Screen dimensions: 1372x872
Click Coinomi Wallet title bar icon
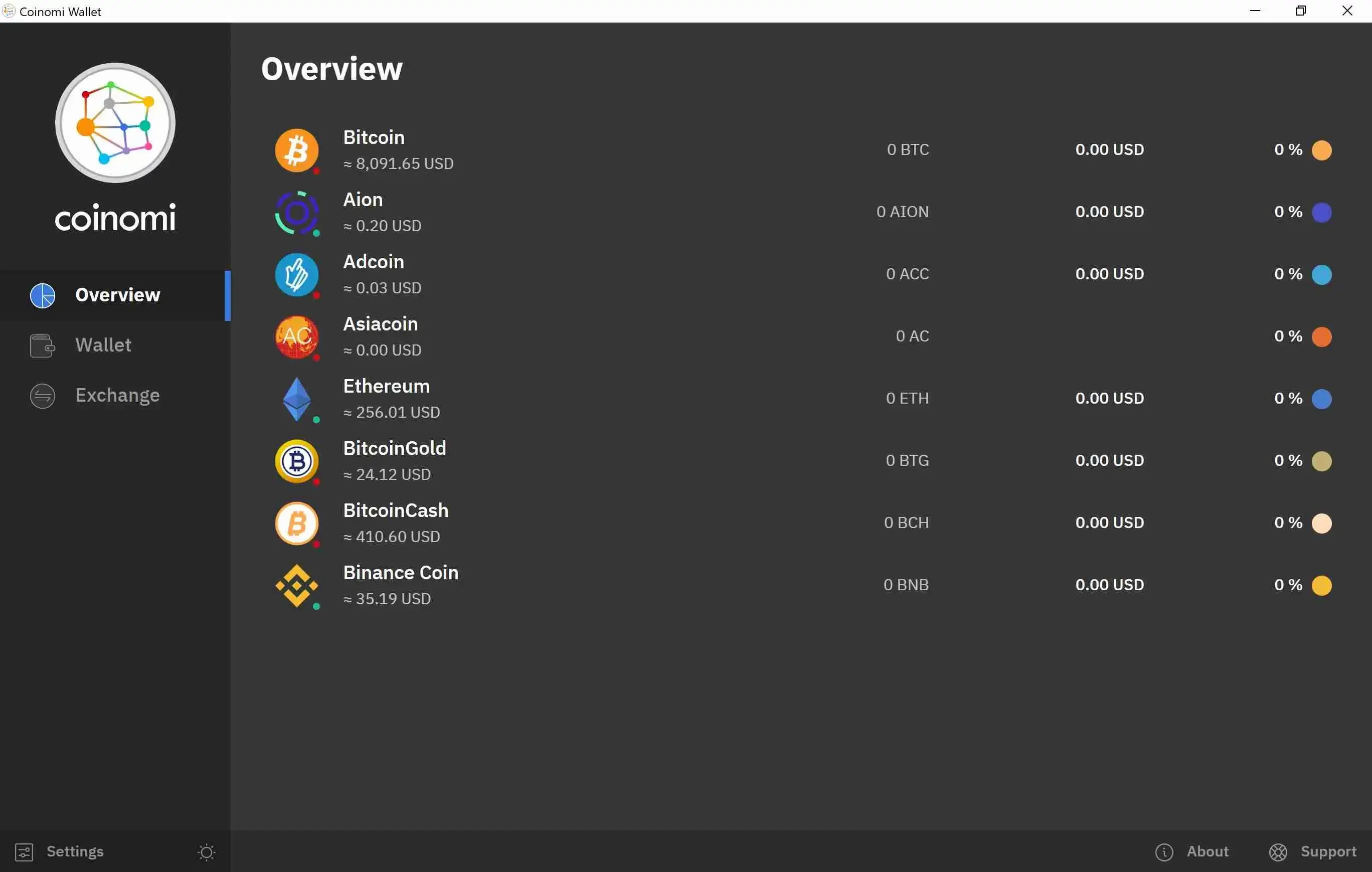point(9,11)
